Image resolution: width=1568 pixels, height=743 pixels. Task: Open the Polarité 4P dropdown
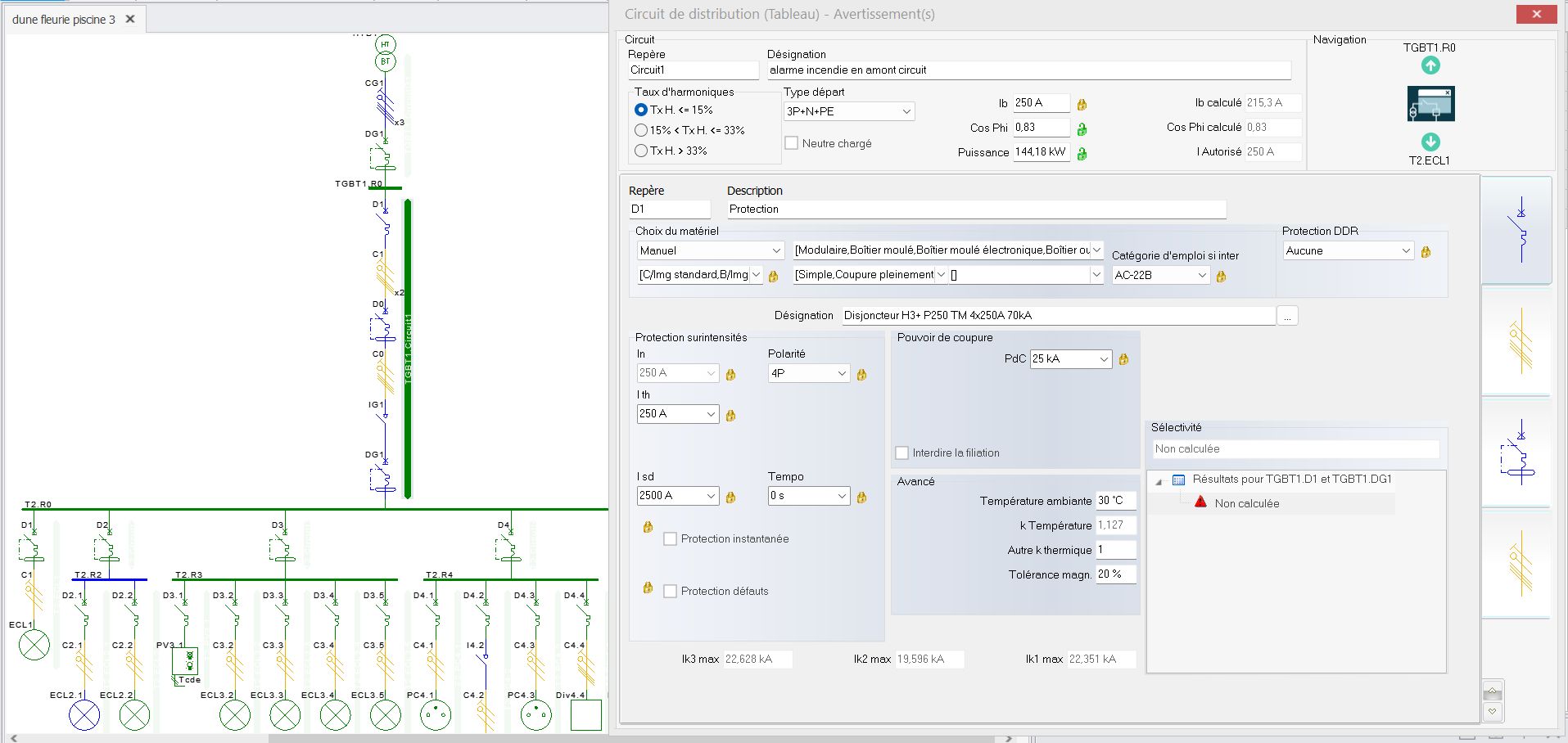(809, 373)
